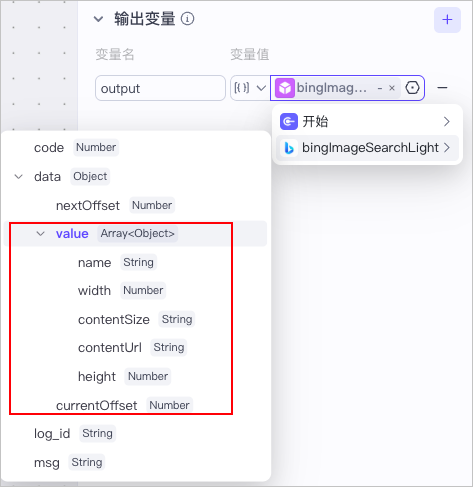This screenshot has width=473, height=487.
Task: Click the 变量名 column label
Action: (x=115, y=54)
